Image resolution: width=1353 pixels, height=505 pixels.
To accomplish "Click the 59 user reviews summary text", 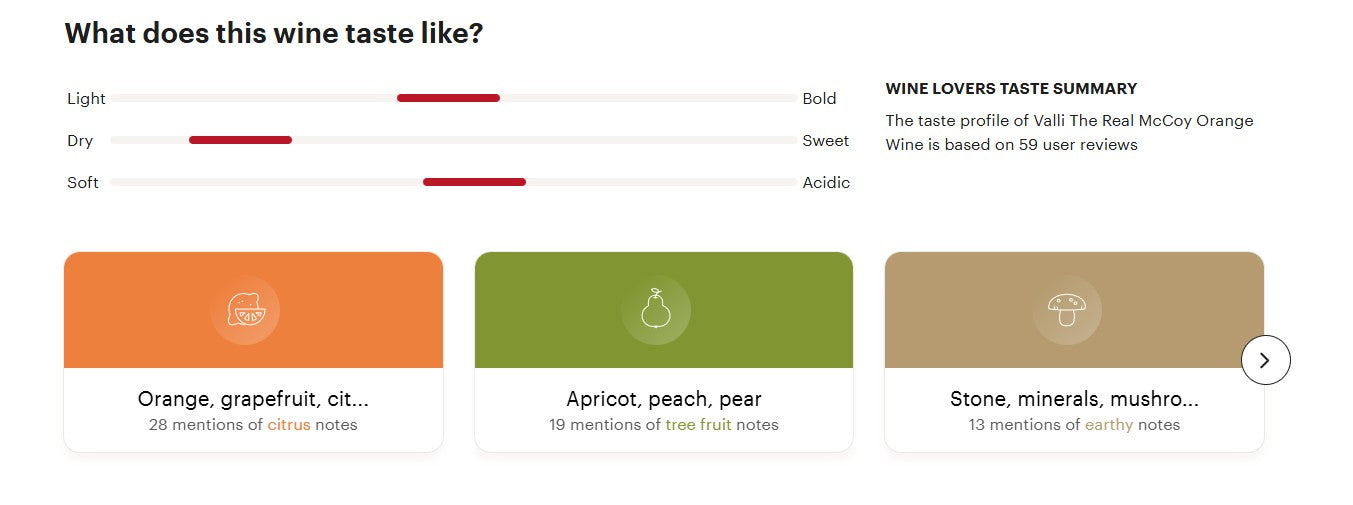I will tap(1069, 133).
